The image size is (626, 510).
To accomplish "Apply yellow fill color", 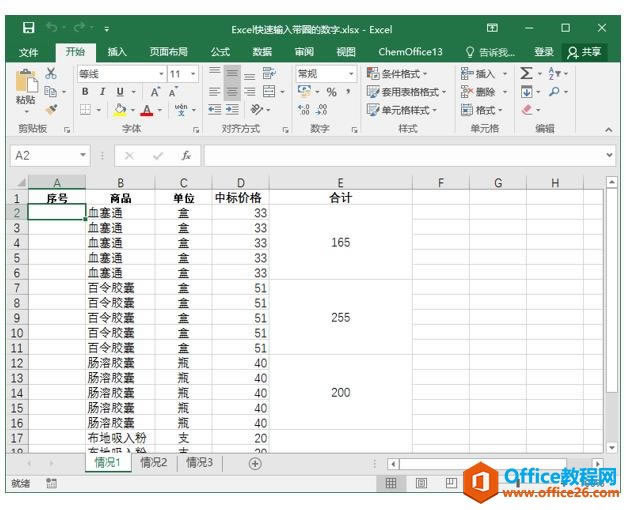I will 120,110.
